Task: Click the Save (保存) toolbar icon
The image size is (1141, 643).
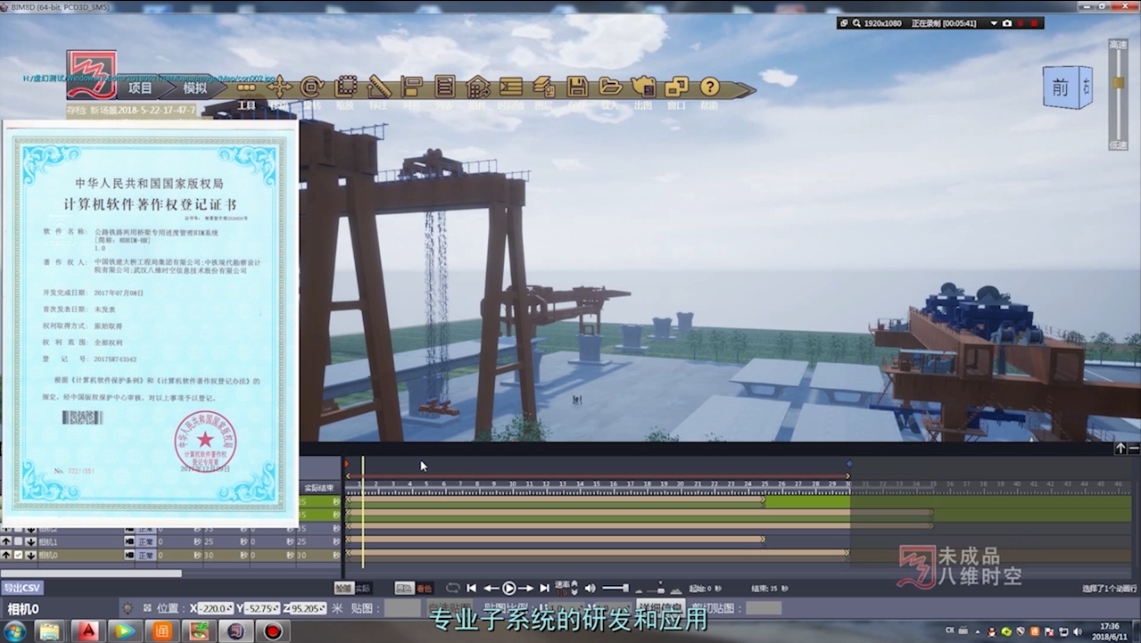Action: pos(577,87)
